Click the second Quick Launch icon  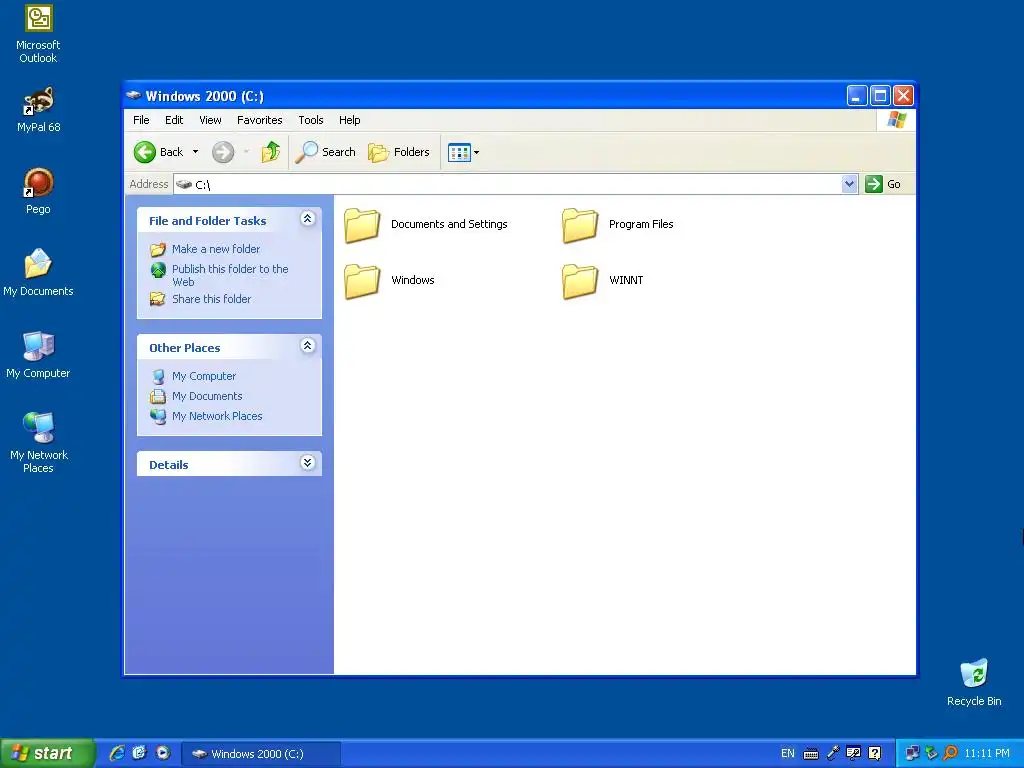click(x=139, y=753)
